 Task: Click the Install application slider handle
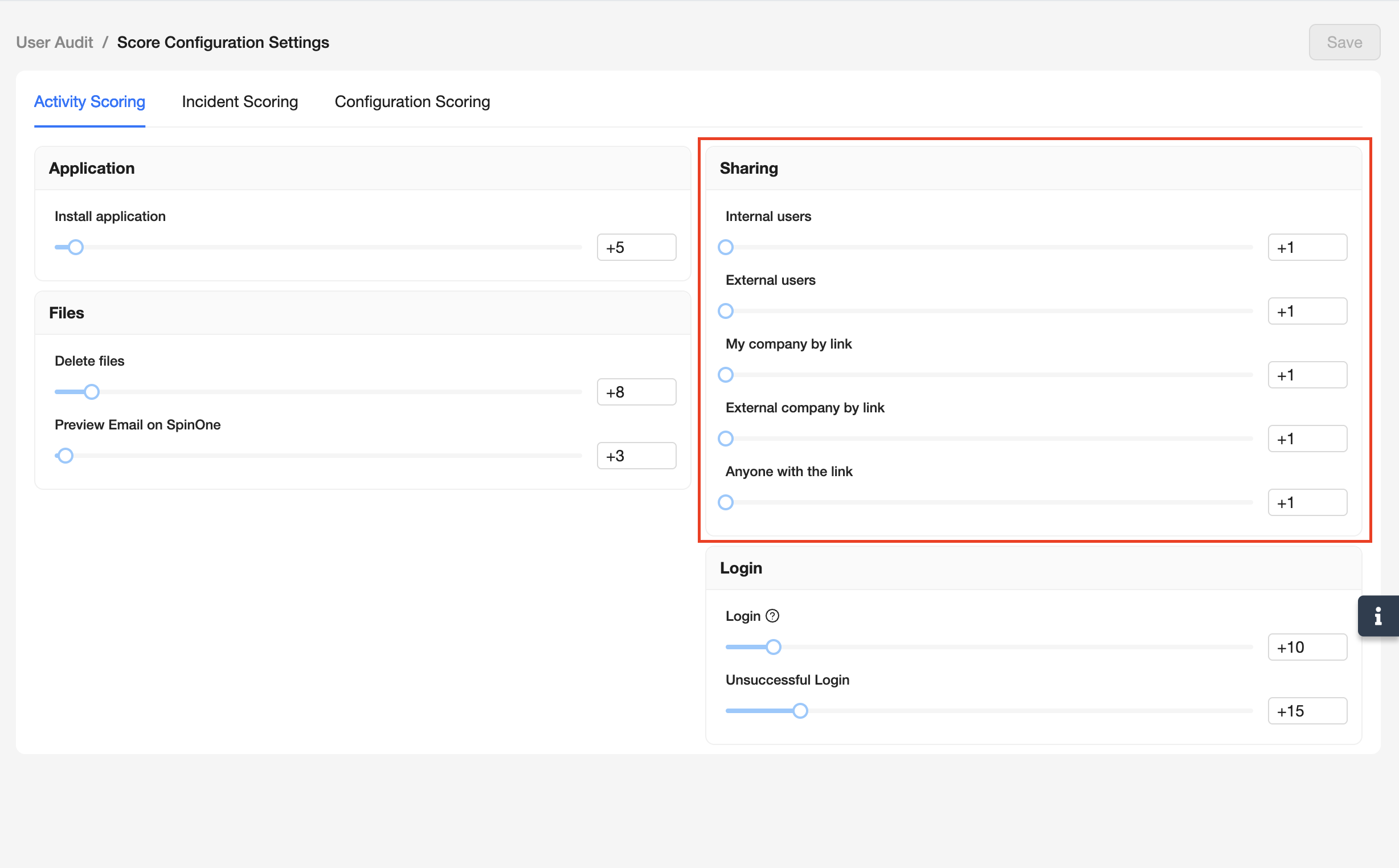[x=76, y=247]
